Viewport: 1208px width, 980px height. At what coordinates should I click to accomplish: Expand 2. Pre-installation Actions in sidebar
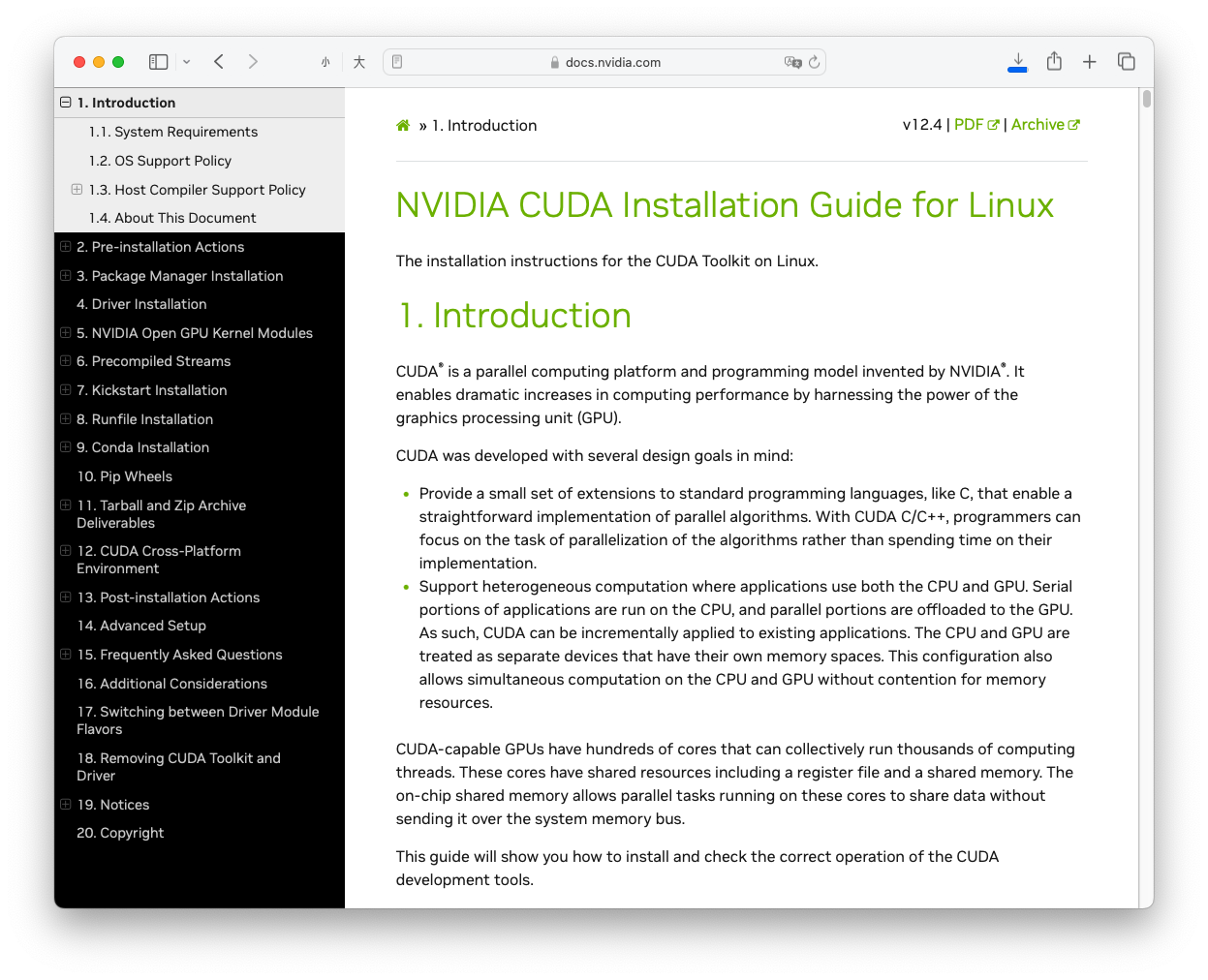click(x=66, y=247)
